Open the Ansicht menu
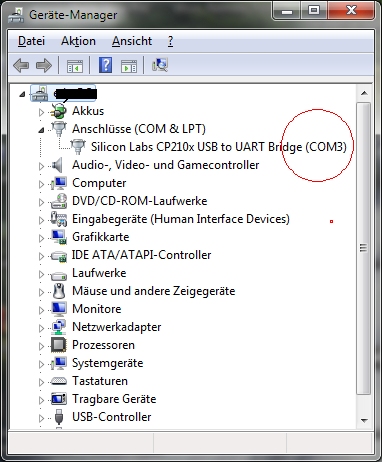Screen dimensions: 382x462 (132, 41)
